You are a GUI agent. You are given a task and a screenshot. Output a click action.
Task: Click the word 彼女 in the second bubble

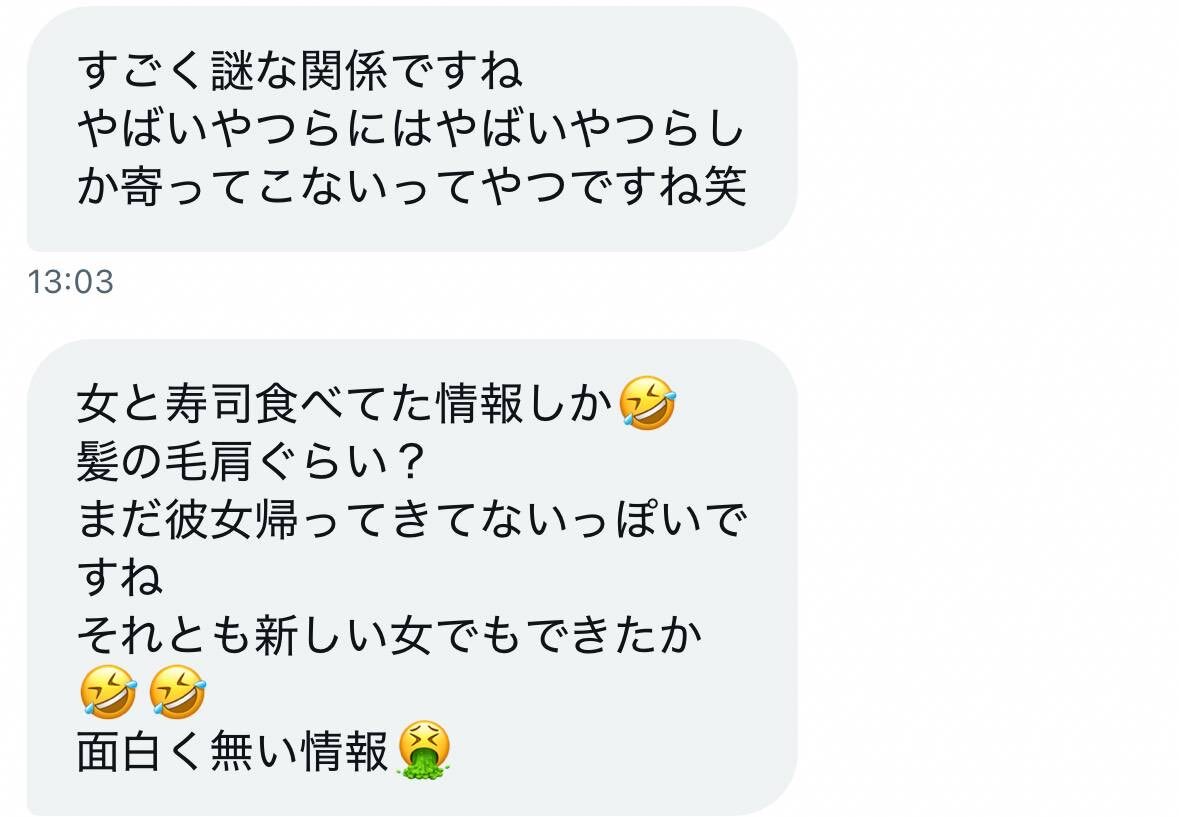(210, 519)
